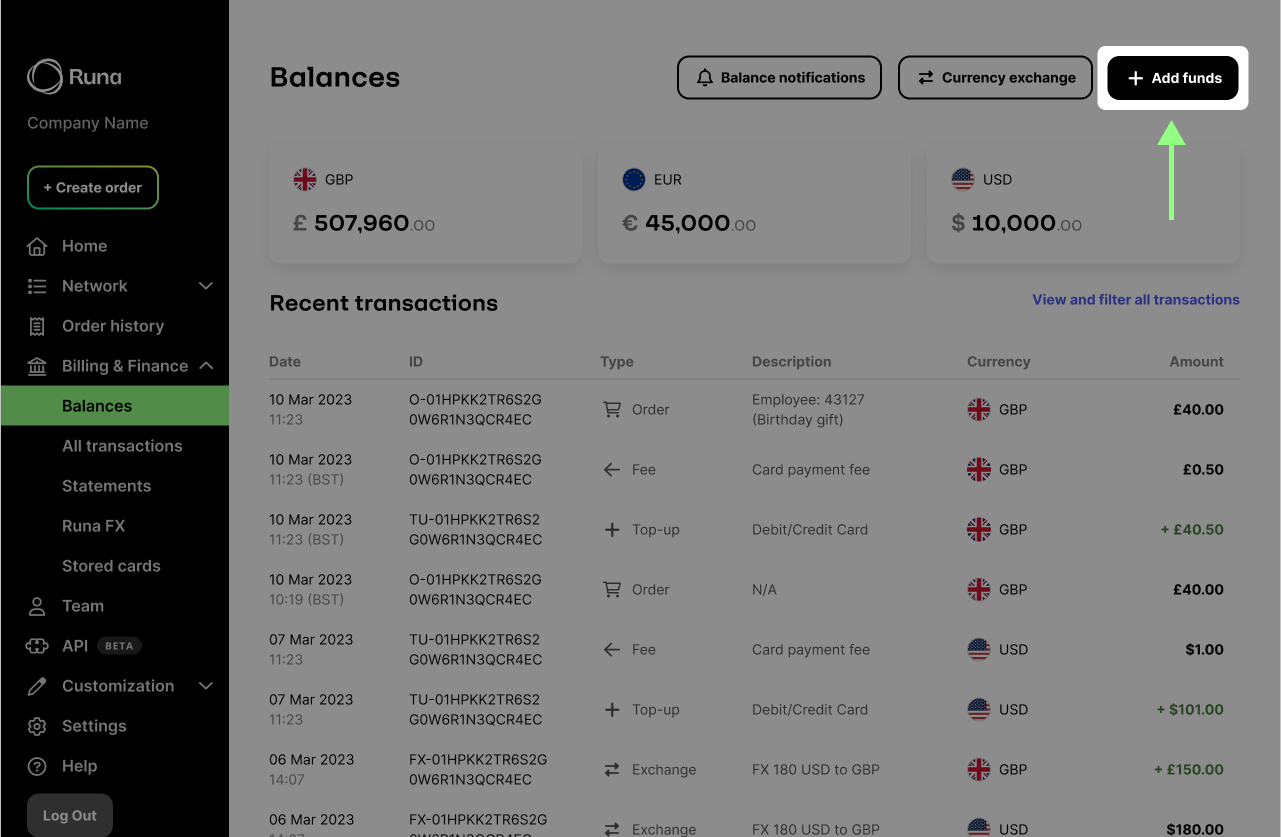
Task: Click 'Employee: 43127 (Birthday gift)' description
Action: click(808, 409)
